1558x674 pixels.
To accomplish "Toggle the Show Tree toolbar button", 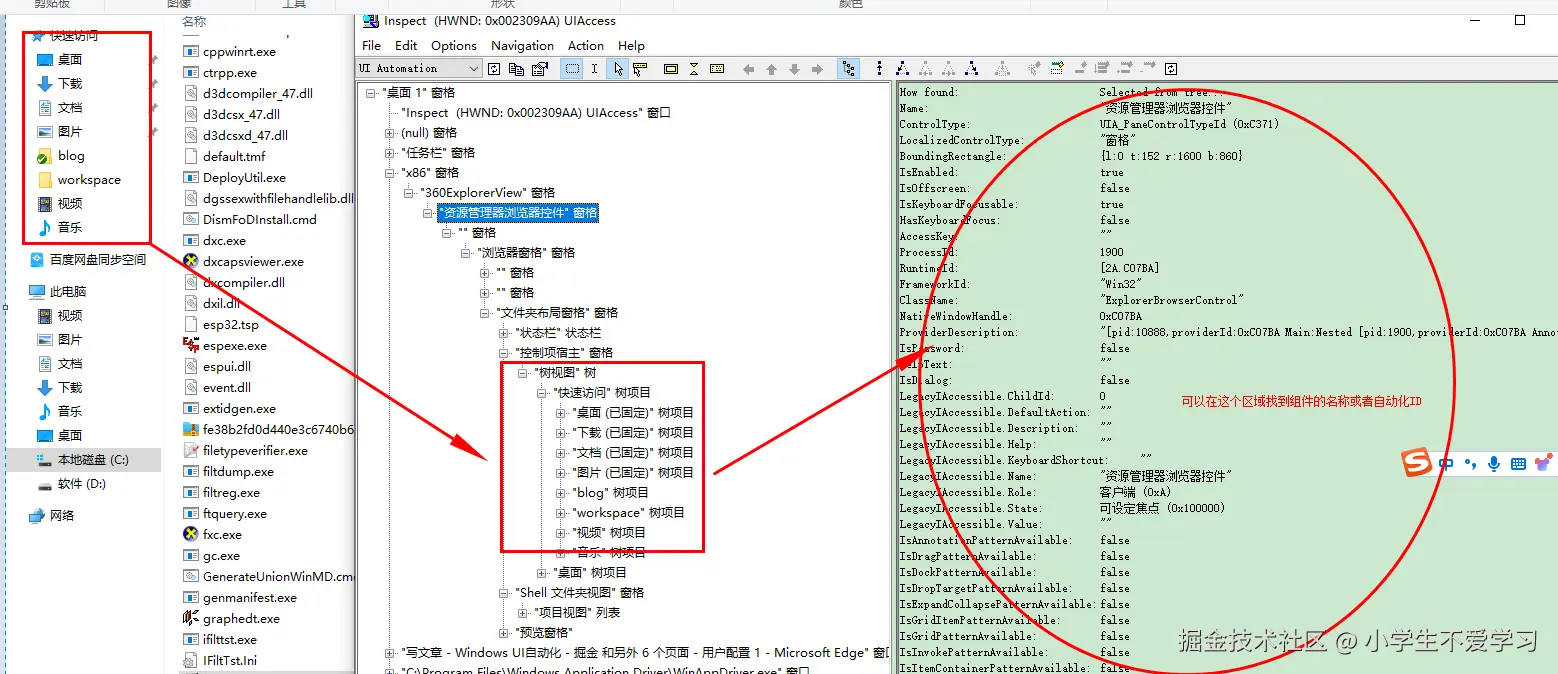I will [848, 69].
